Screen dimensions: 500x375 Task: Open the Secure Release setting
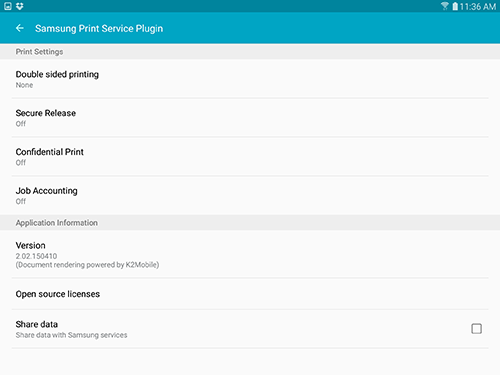coord(250,118)
